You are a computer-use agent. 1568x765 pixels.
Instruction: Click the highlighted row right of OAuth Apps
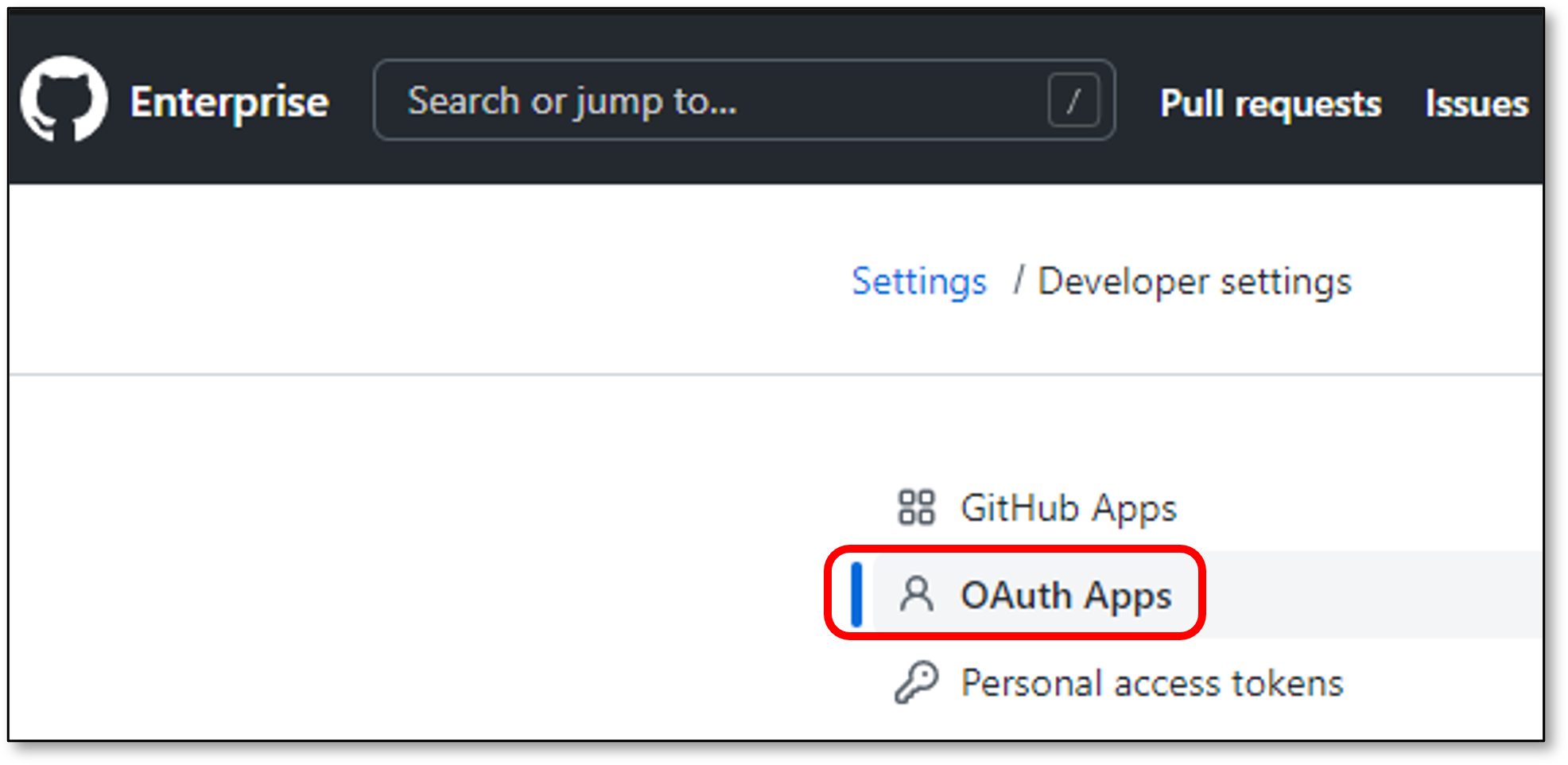pos(1374,594)
